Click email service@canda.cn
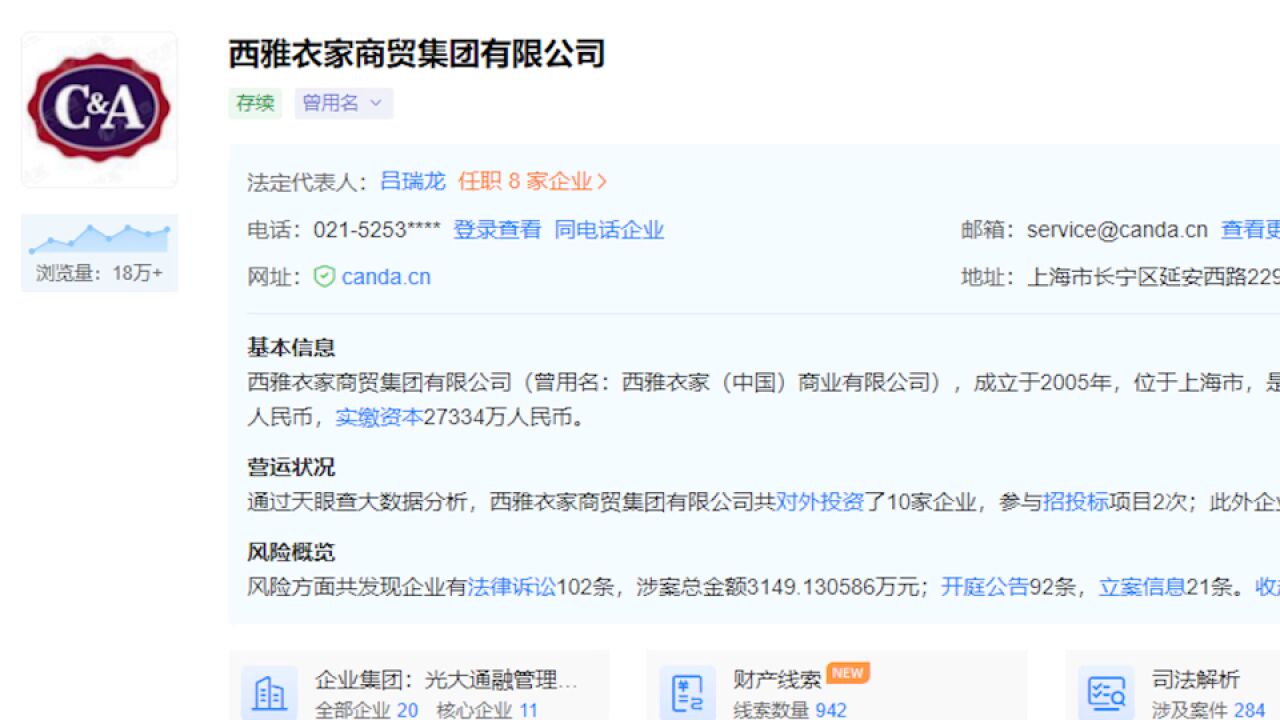 pyautogui.click(x=1117, y=230)
